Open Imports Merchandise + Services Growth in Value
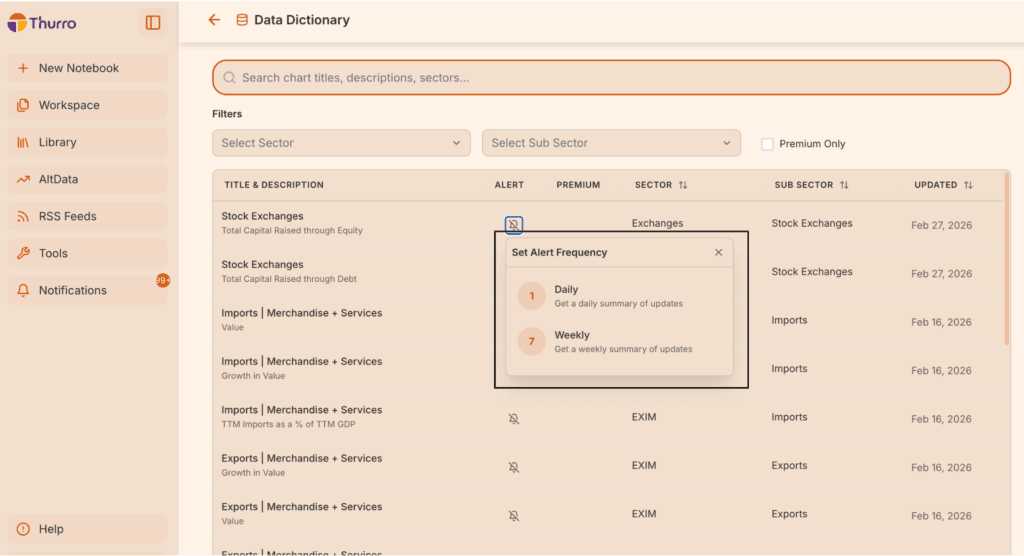Viewport: 1024px width, 556px height. click(x=302, y=368)
